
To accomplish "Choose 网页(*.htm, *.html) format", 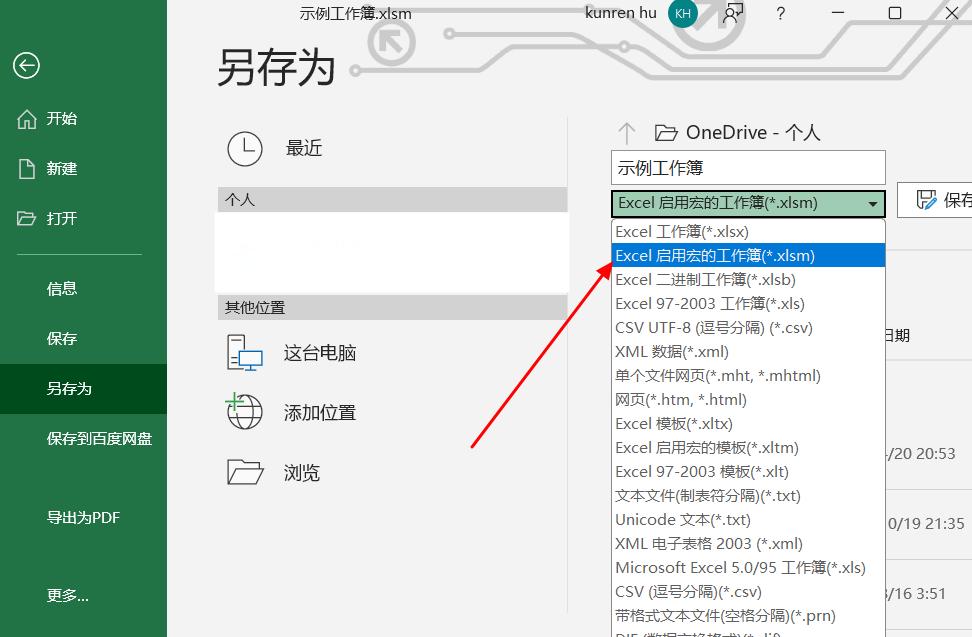I will coord(748,400).
